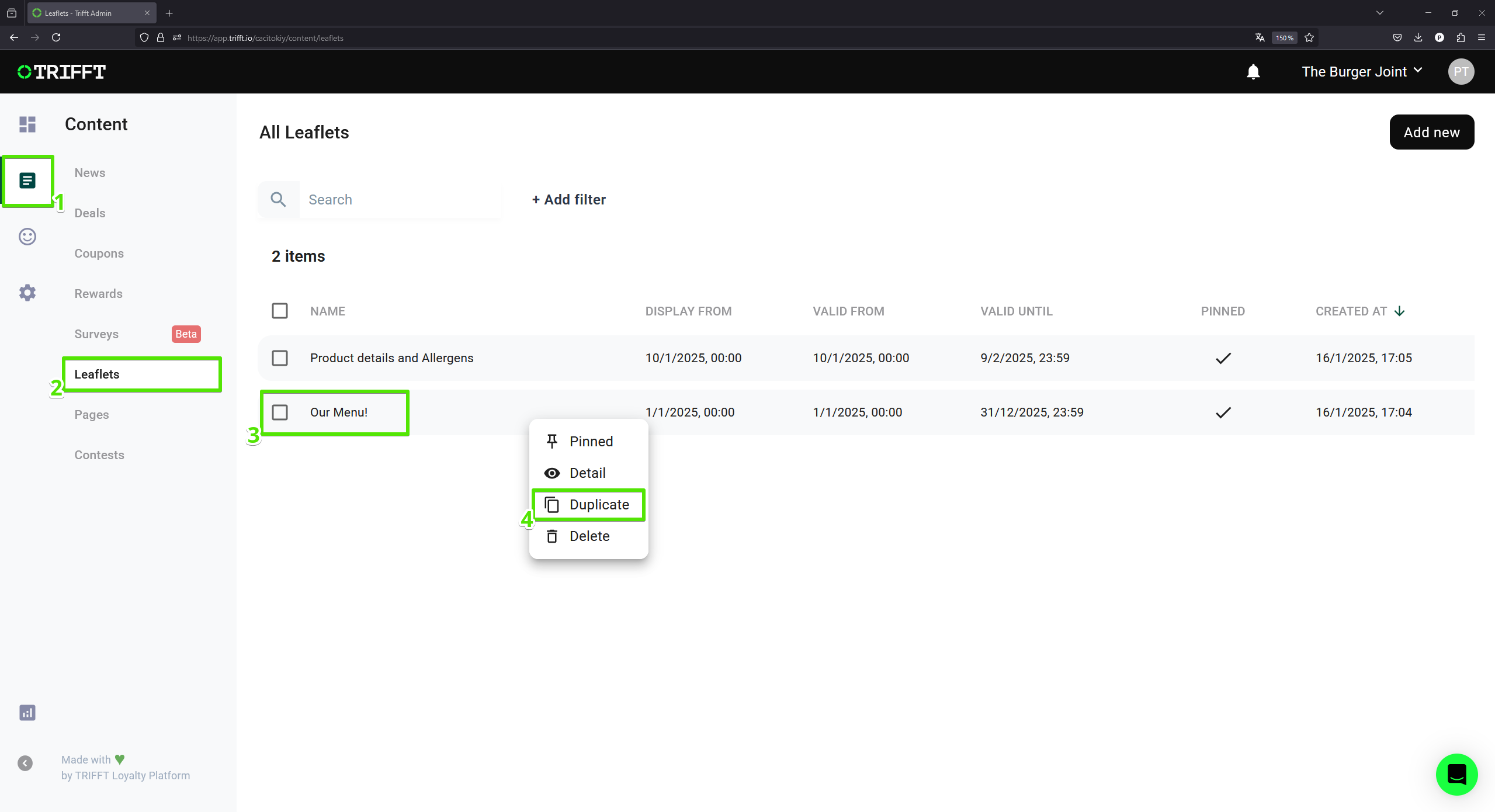Open the green chat support bubble

1456,775
